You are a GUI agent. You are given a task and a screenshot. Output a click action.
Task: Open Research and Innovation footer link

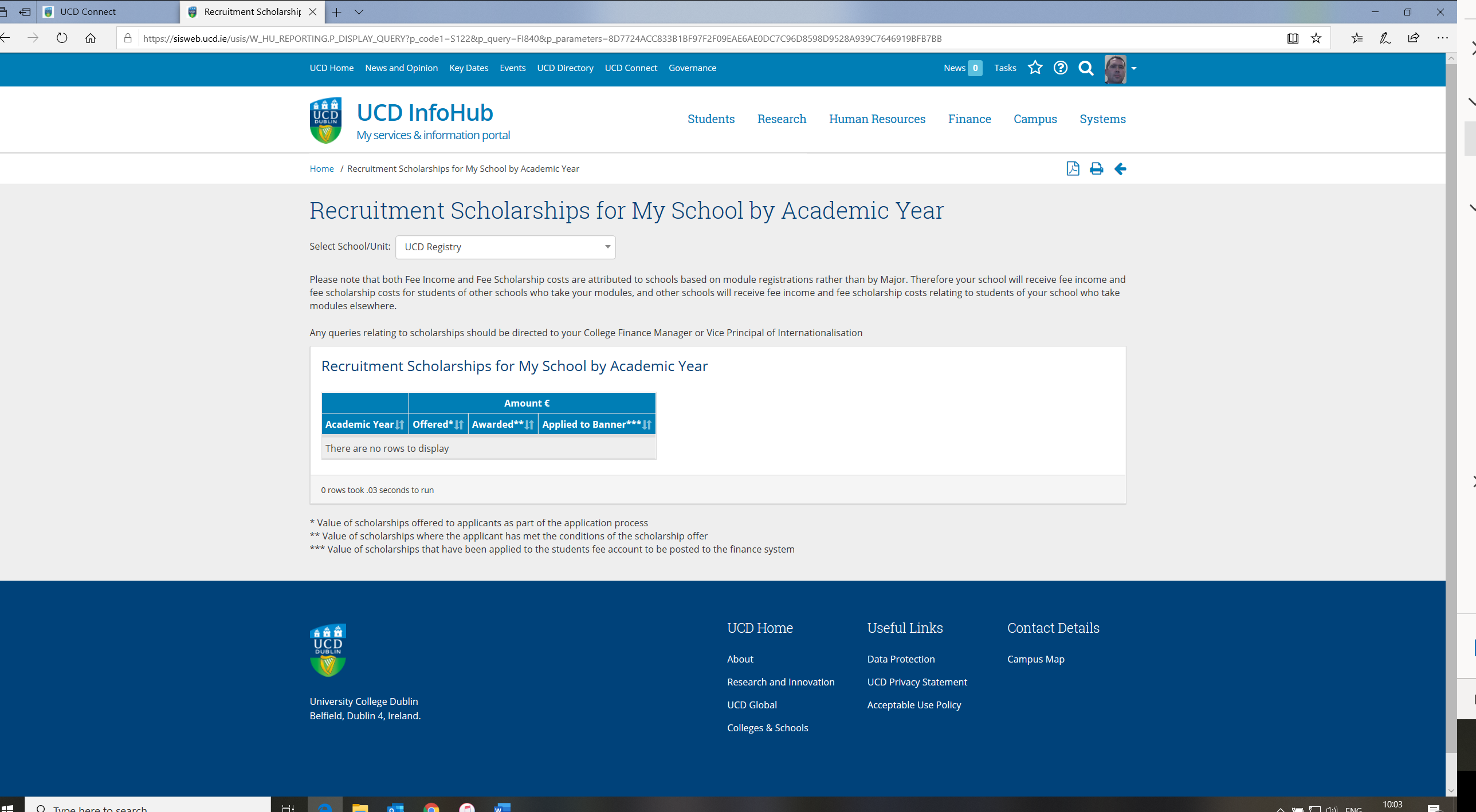pos(780,682)
